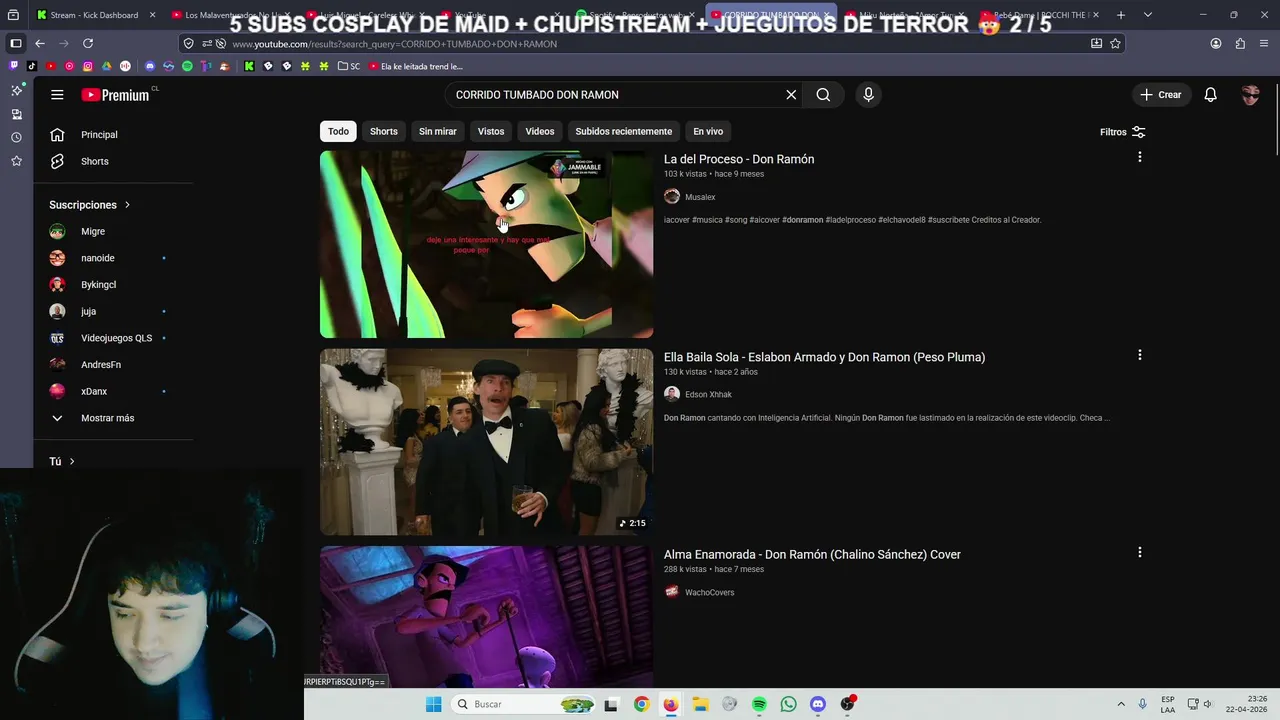
Task: Open the browser tab list dropdown arrow
Action: pyautogui.click(x=1147, y=15)
